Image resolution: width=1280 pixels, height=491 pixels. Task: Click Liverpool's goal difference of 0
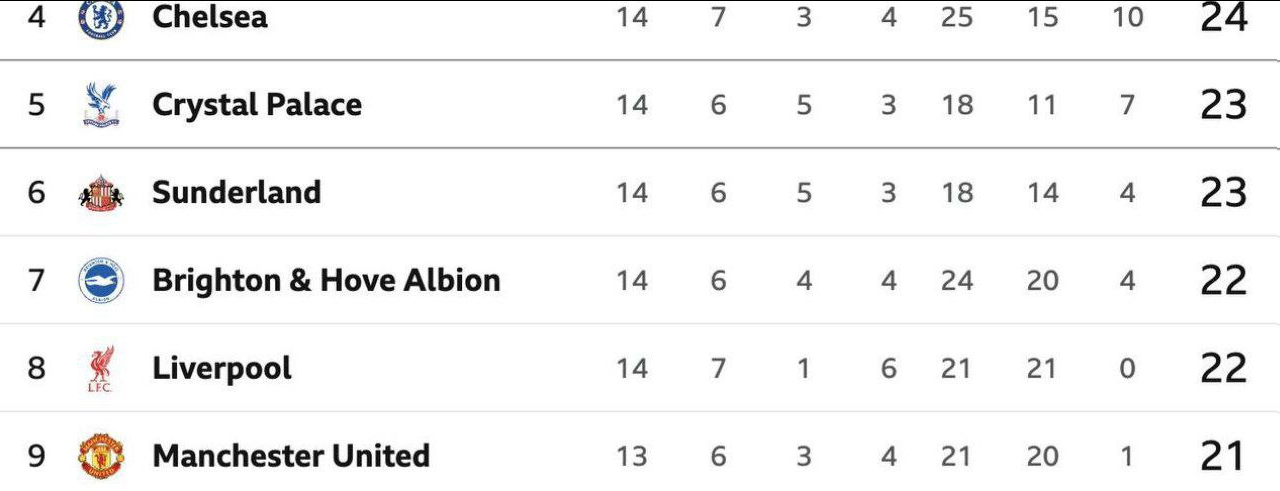pyautogui.click(x=1127, y=369)
